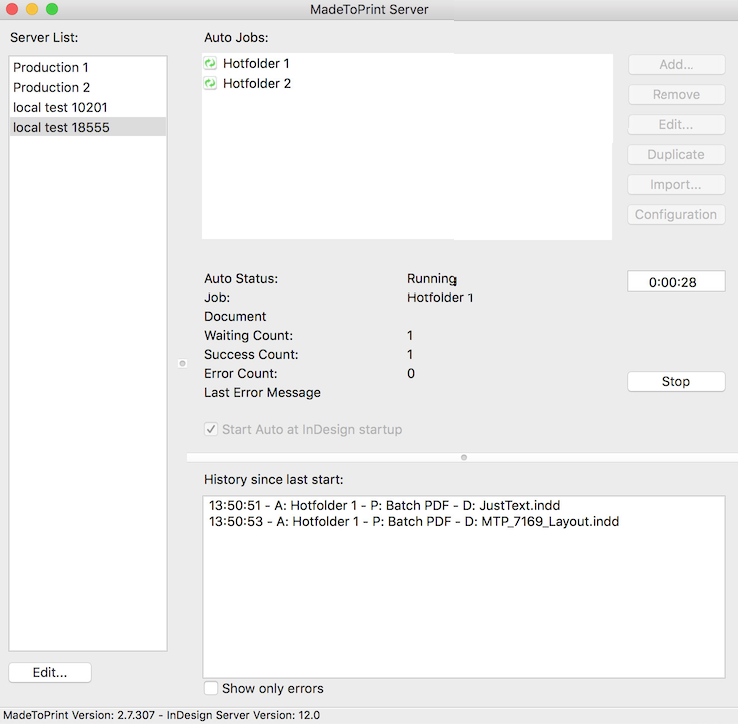The width and height of the screenshot is (738, 724).
Task: Click the Waiting Count label
Action: (x=249, y=336)
